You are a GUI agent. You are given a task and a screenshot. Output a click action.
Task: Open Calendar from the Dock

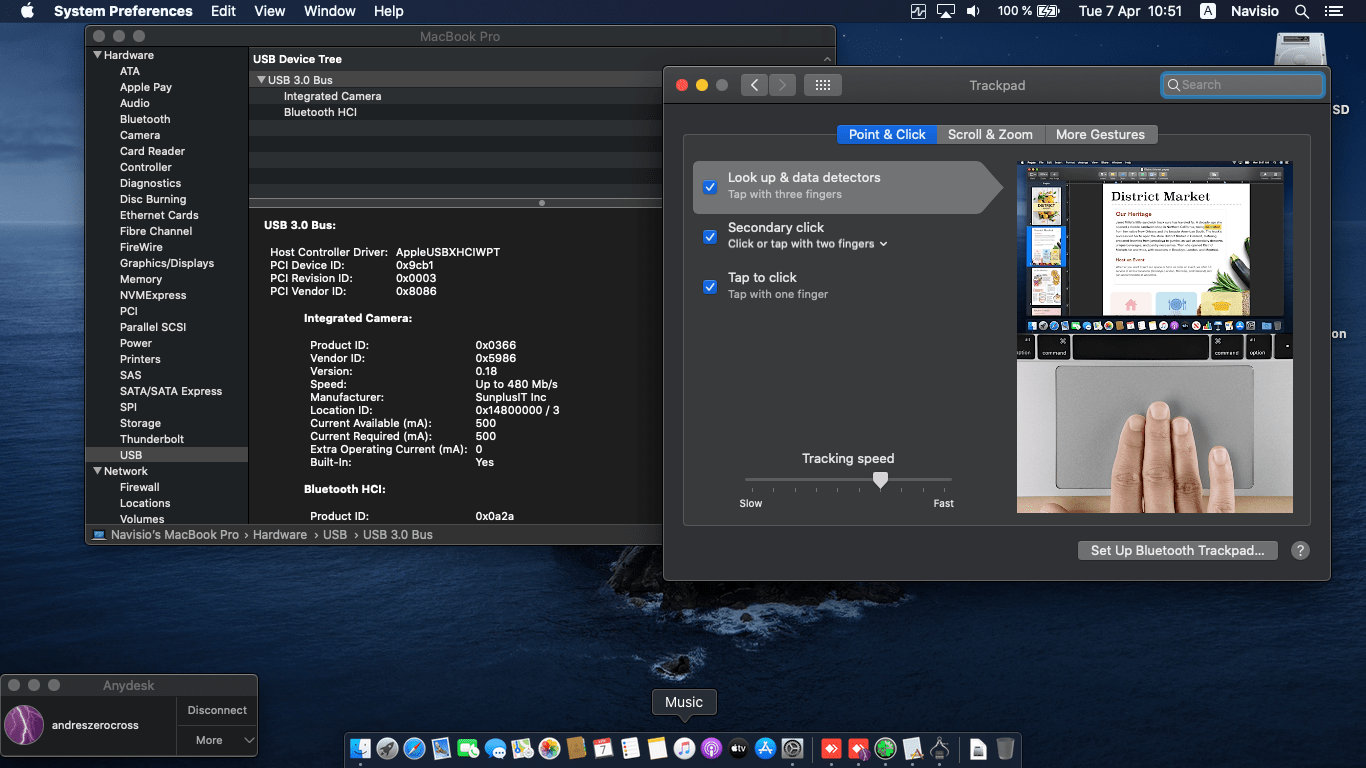click(x=603, y=748)
